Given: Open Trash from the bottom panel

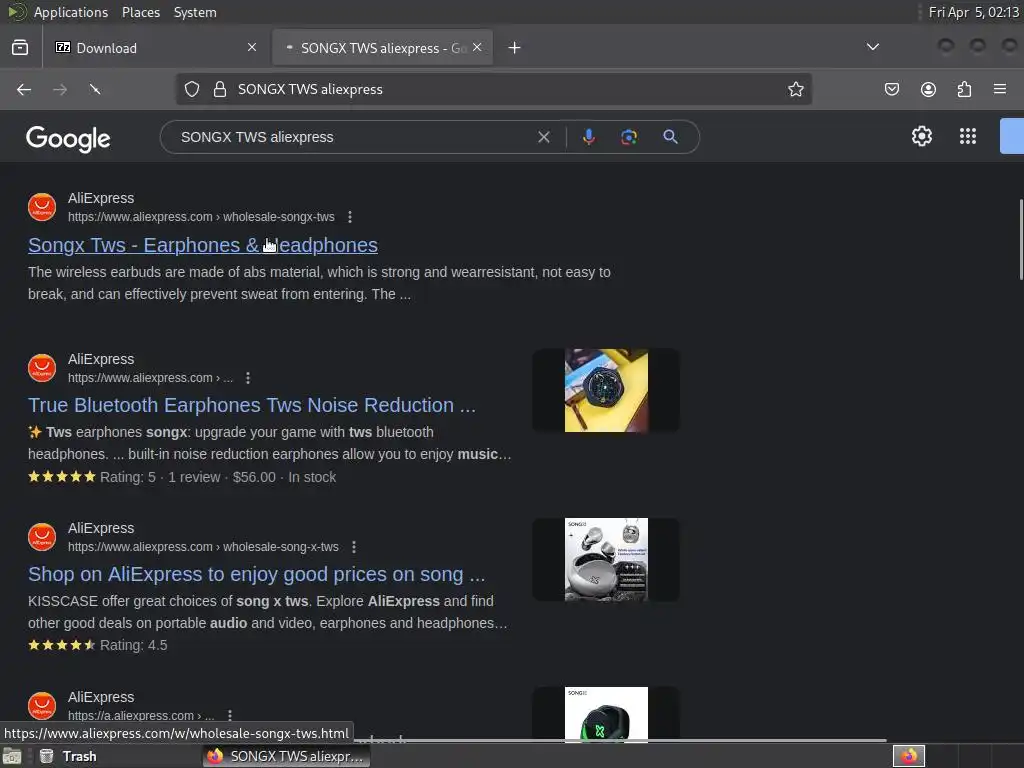Looking at the screenshot, I should (67, 756).
